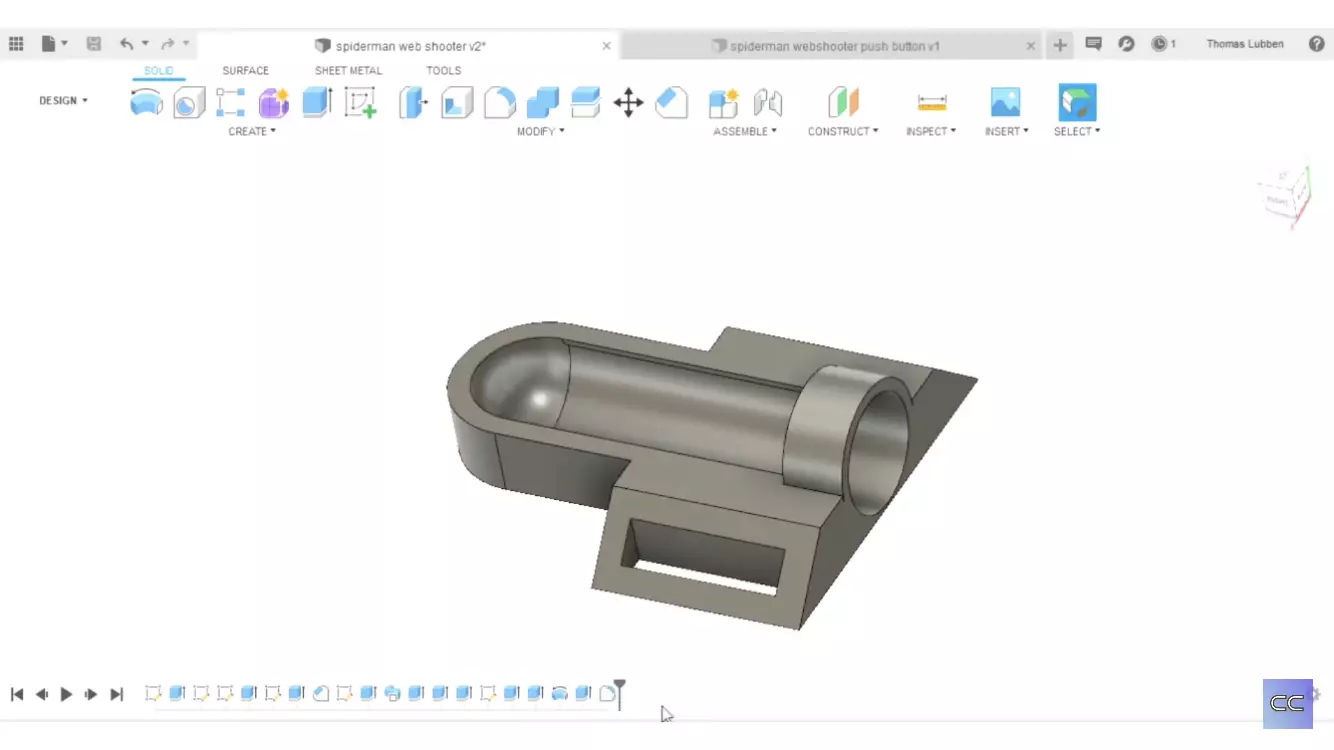Select the Fillet tool in Modify

click(x=500, y=102)
